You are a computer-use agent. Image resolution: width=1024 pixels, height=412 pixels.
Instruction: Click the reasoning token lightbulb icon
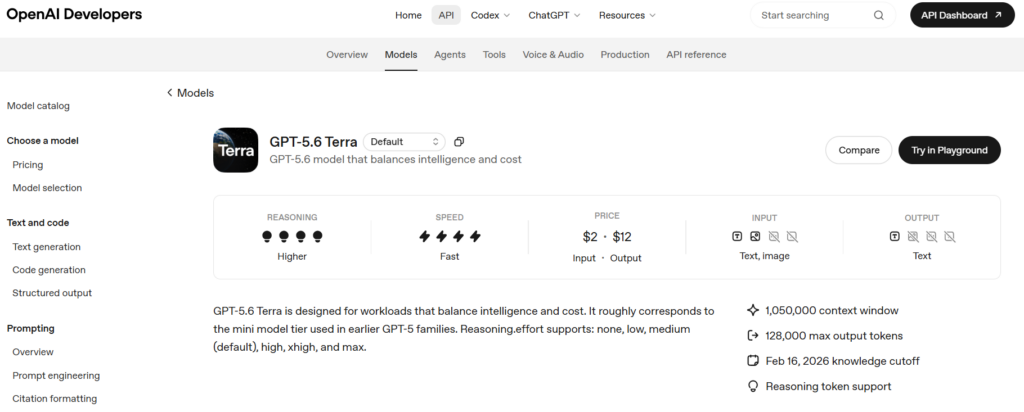pos(753,387)
